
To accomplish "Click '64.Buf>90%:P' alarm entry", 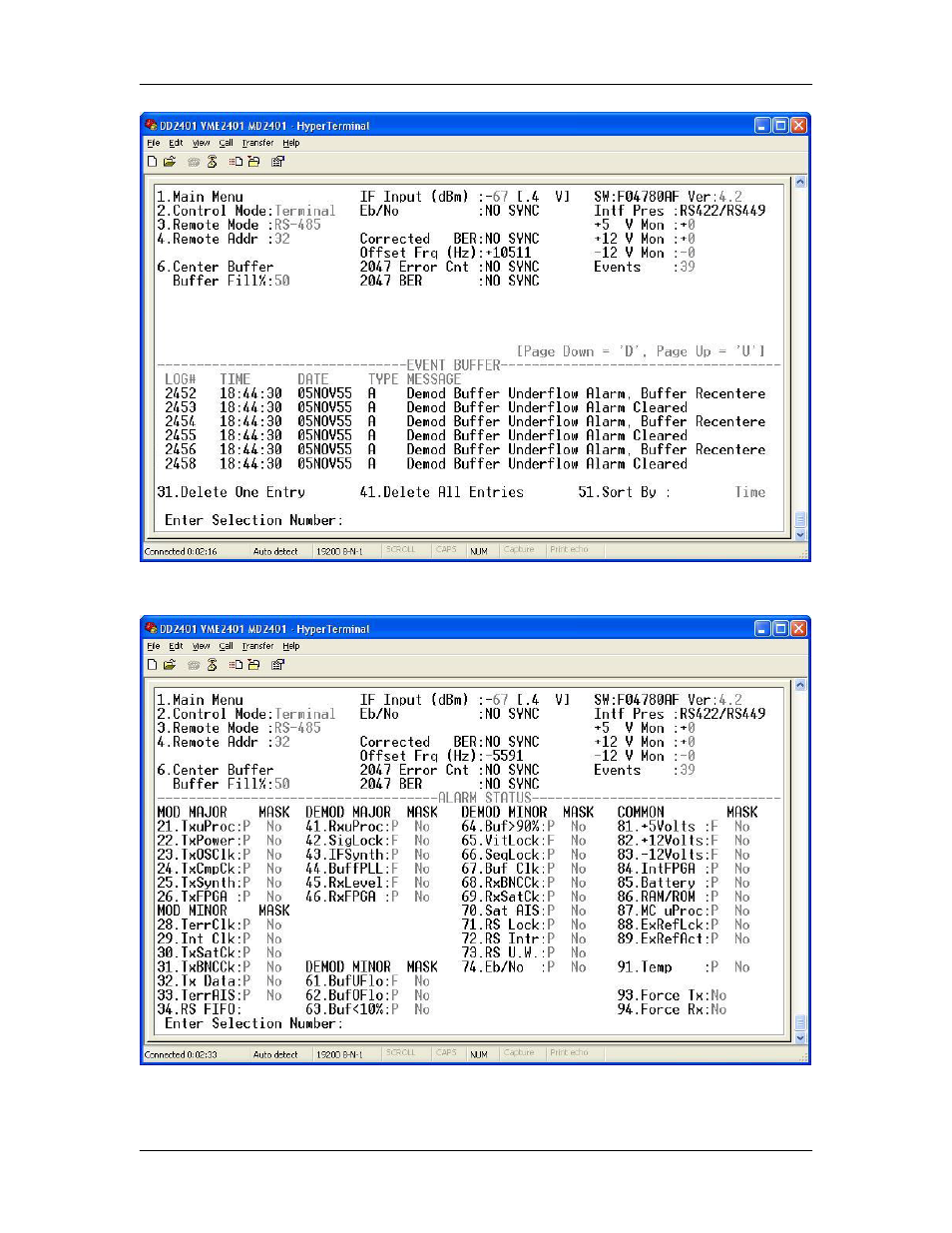I will pos(508,827).
